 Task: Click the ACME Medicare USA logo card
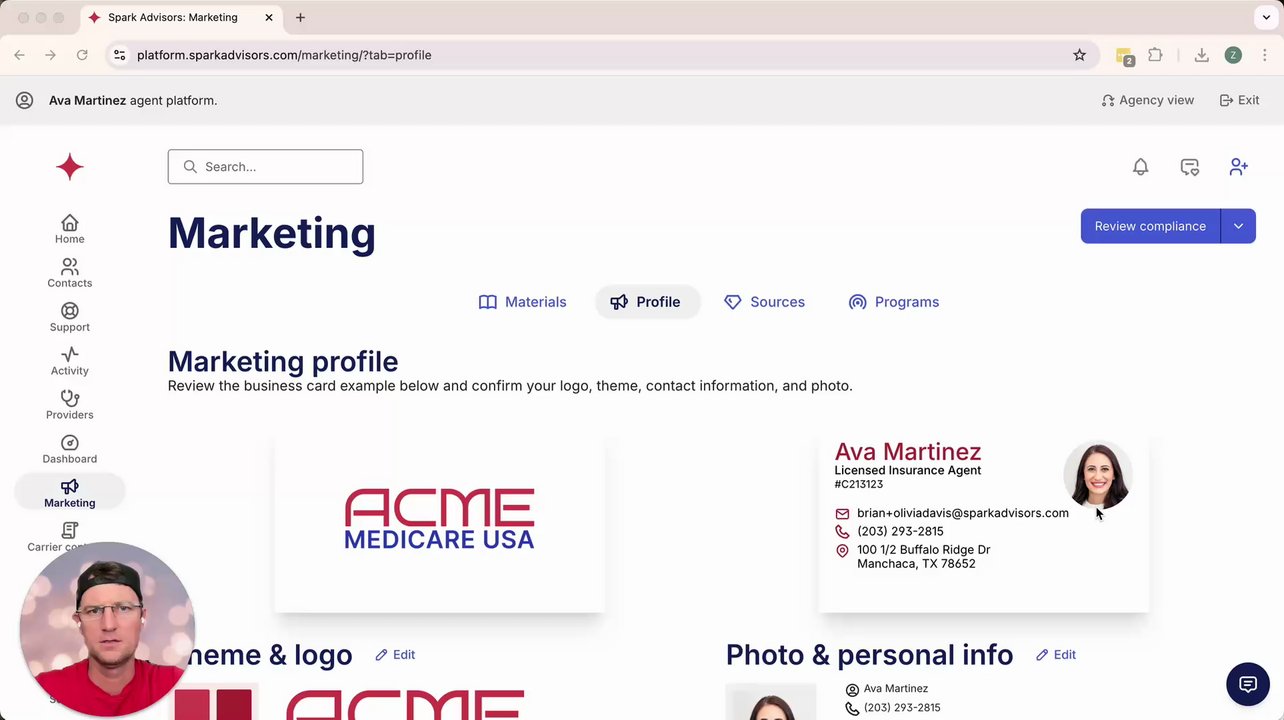click(x=439, y=520)
